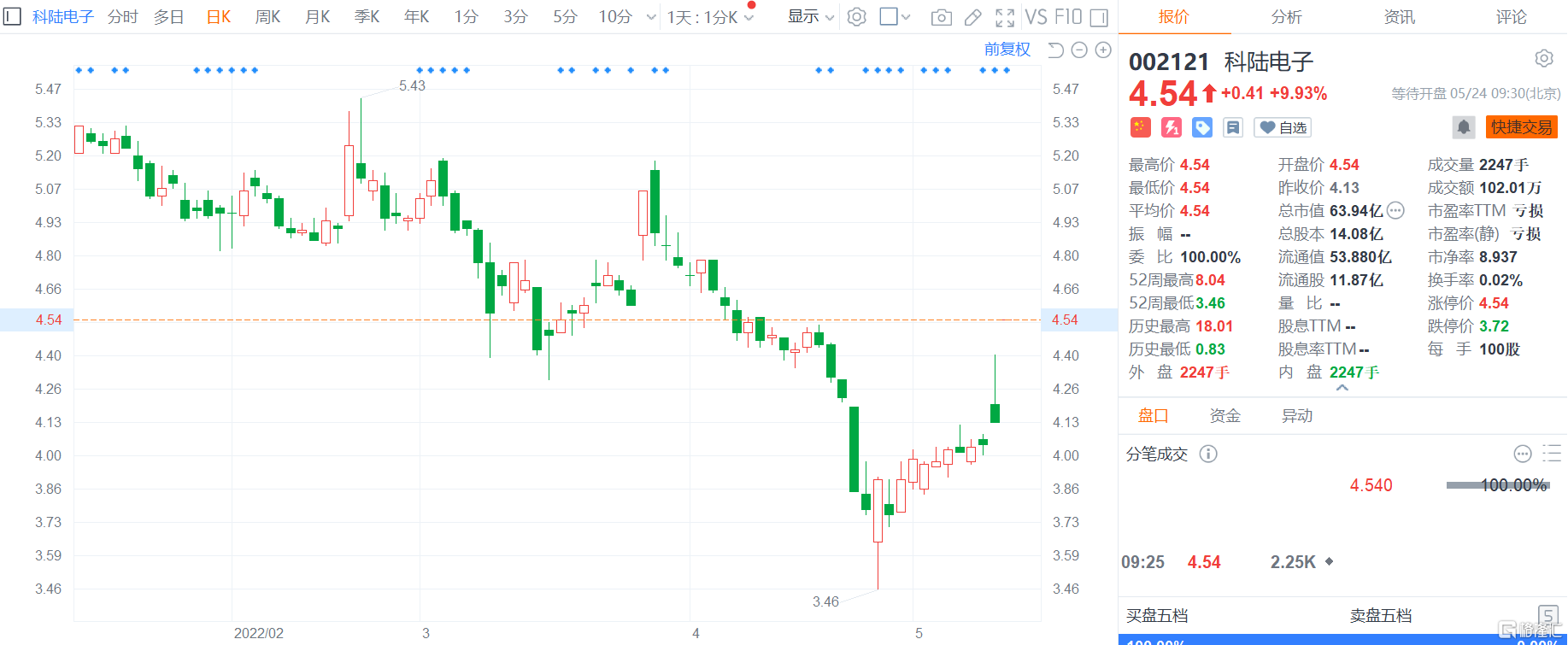Zoom out the chart with minus icon
The width and height of the screenshot is (1568, 645).
pyautogui.click(x=1079, y=50)
